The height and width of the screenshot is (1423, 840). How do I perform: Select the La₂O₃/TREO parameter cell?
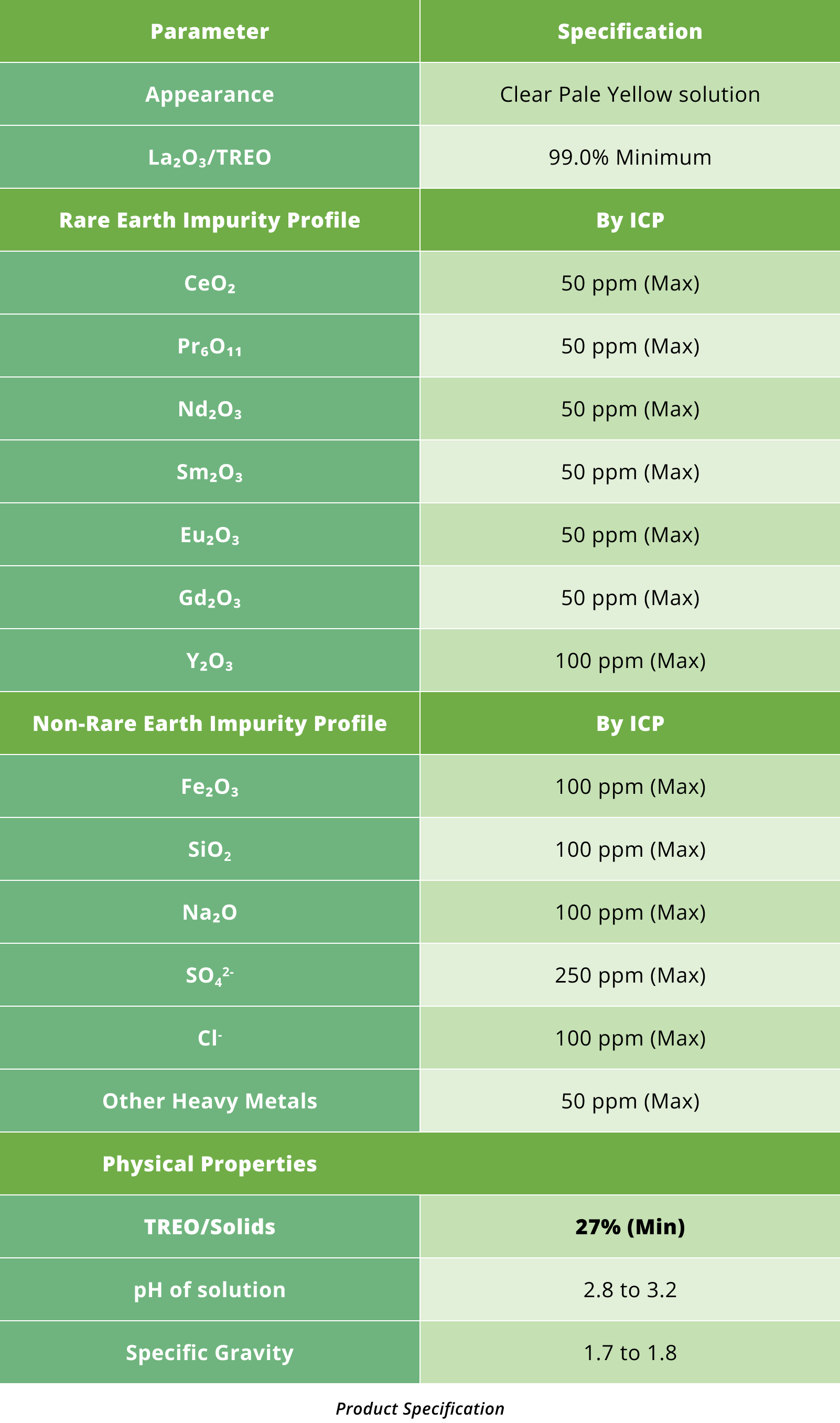coord(209,157)
